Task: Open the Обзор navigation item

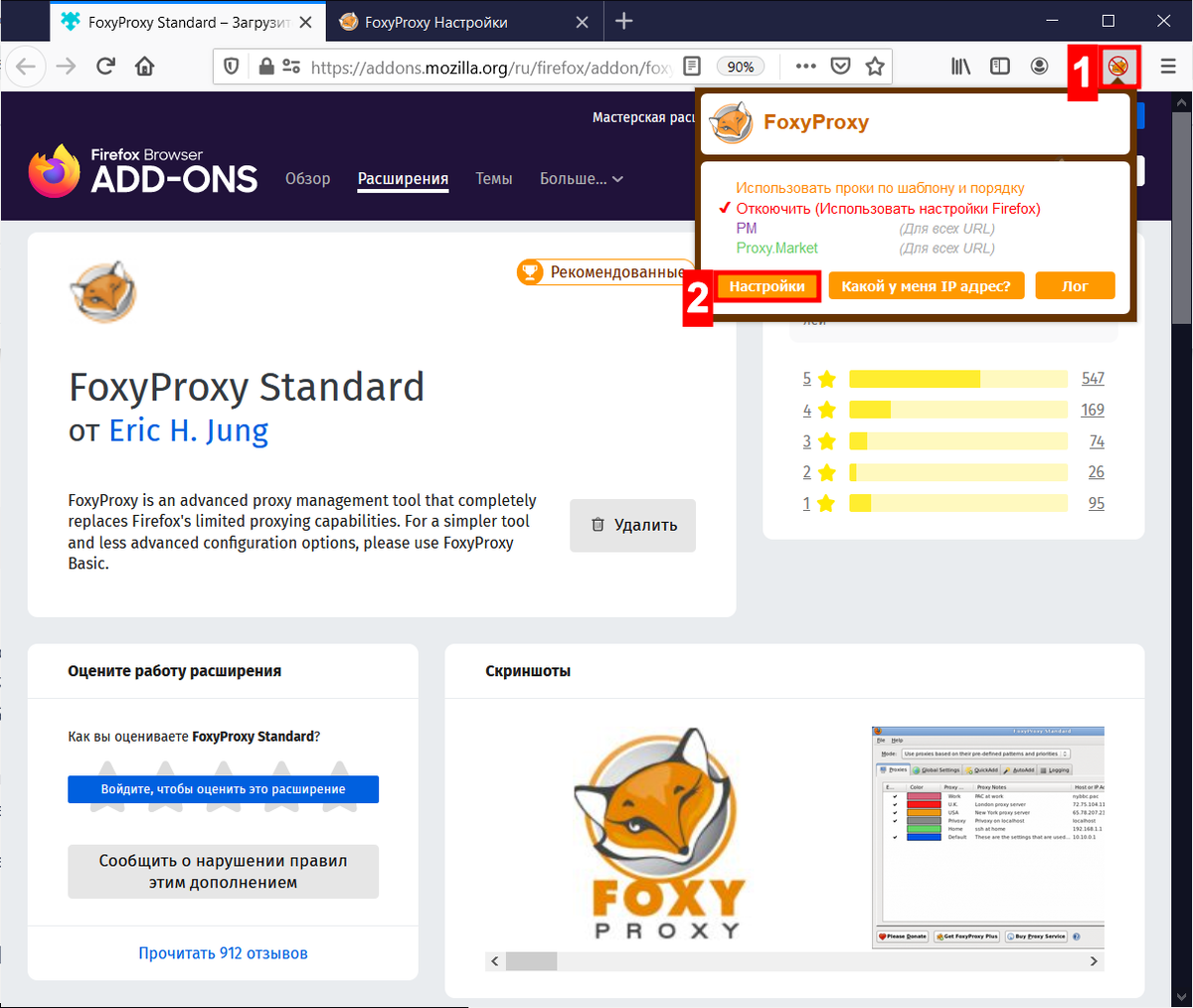Action: pos(307,179)
